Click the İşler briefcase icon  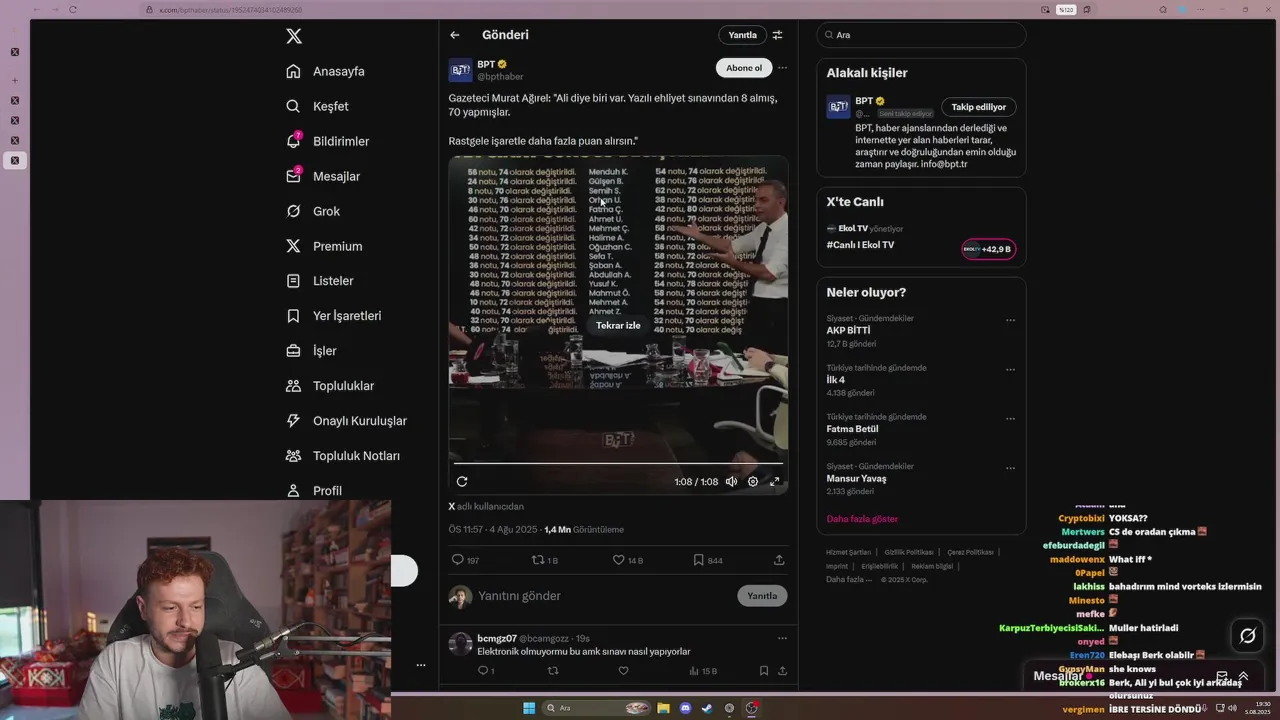(x=293, y=351)
